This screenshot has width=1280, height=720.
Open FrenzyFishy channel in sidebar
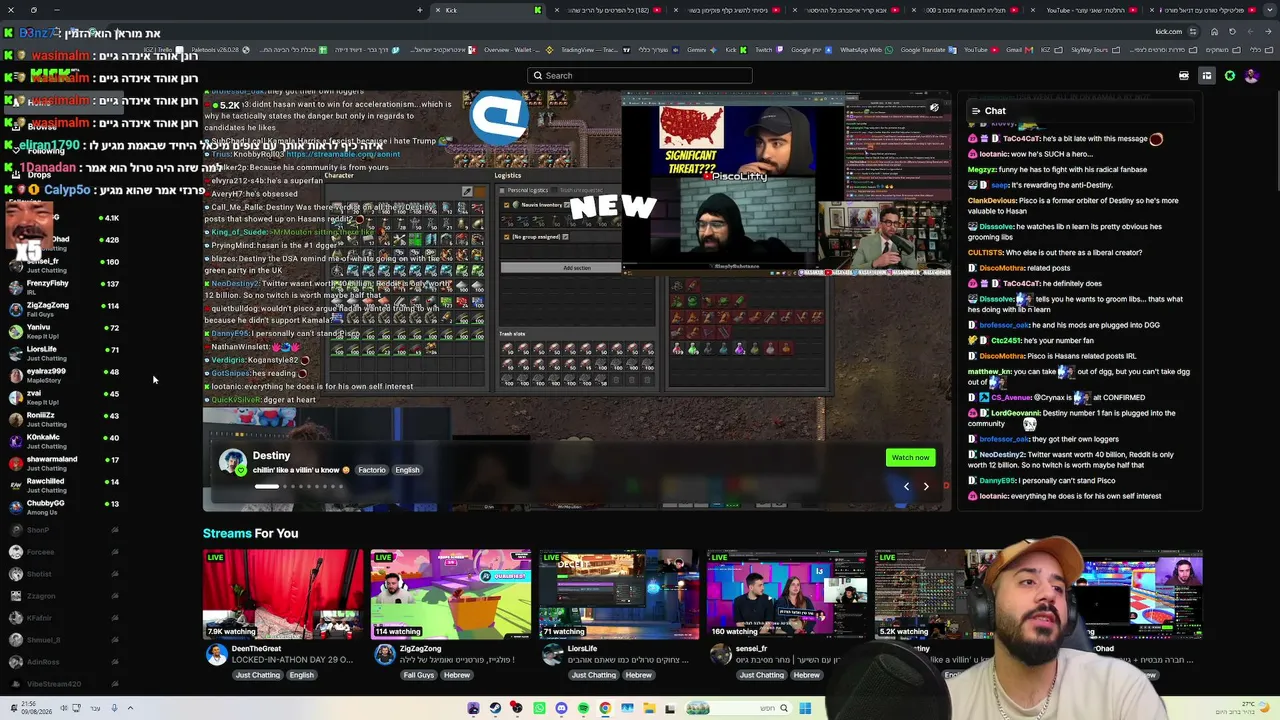pos(62,287)
